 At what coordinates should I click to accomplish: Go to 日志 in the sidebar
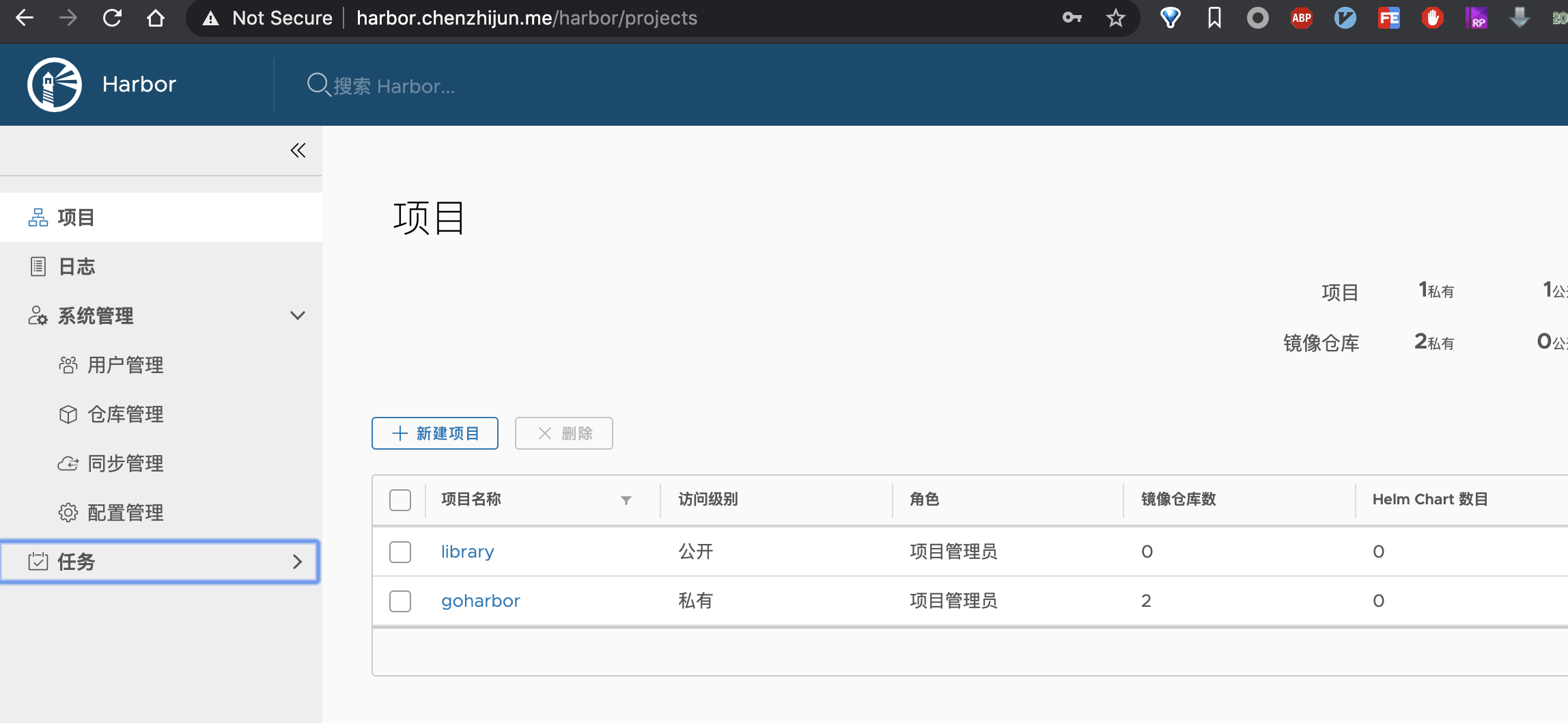click(x=76, y=267)
